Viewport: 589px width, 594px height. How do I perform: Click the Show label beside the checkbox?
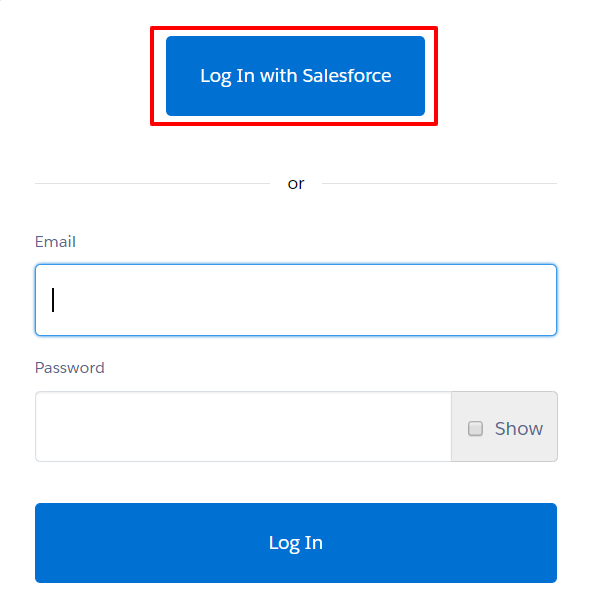coord(519,428)
